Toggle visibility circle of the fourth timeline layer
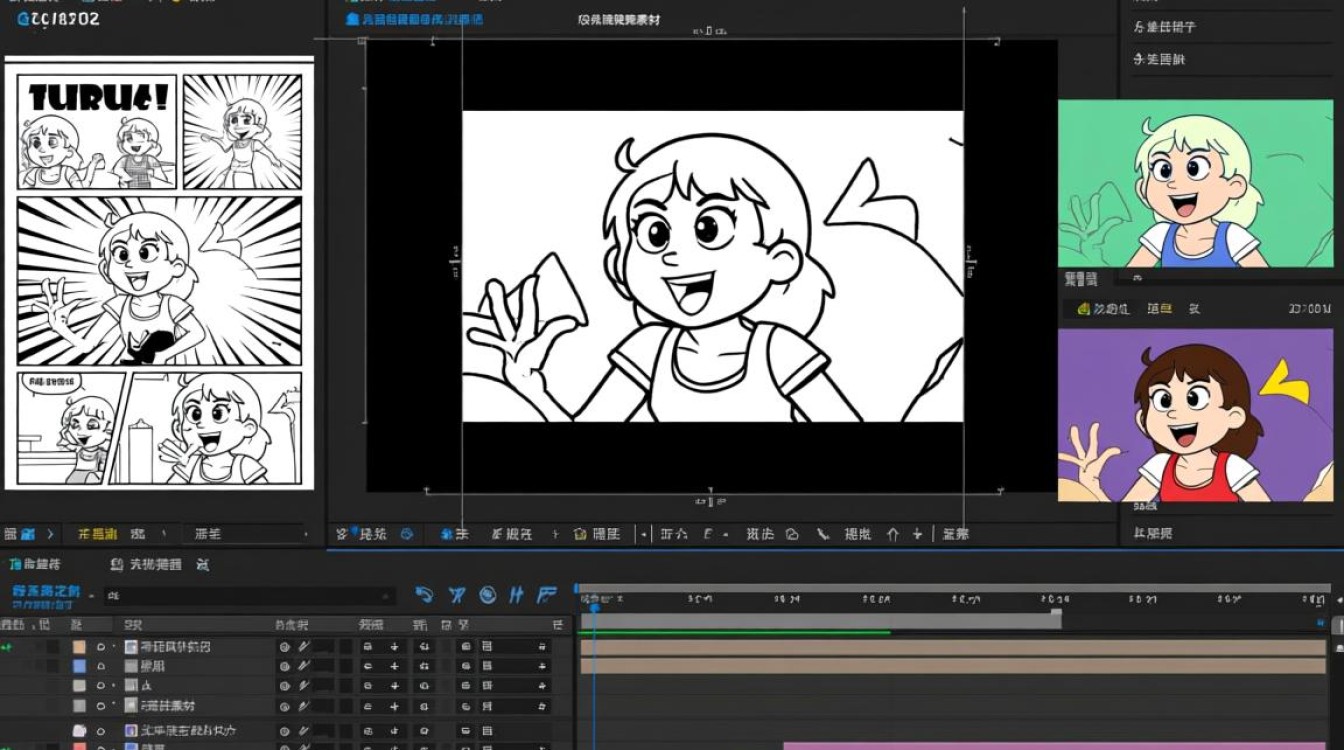 click(101, 706)
